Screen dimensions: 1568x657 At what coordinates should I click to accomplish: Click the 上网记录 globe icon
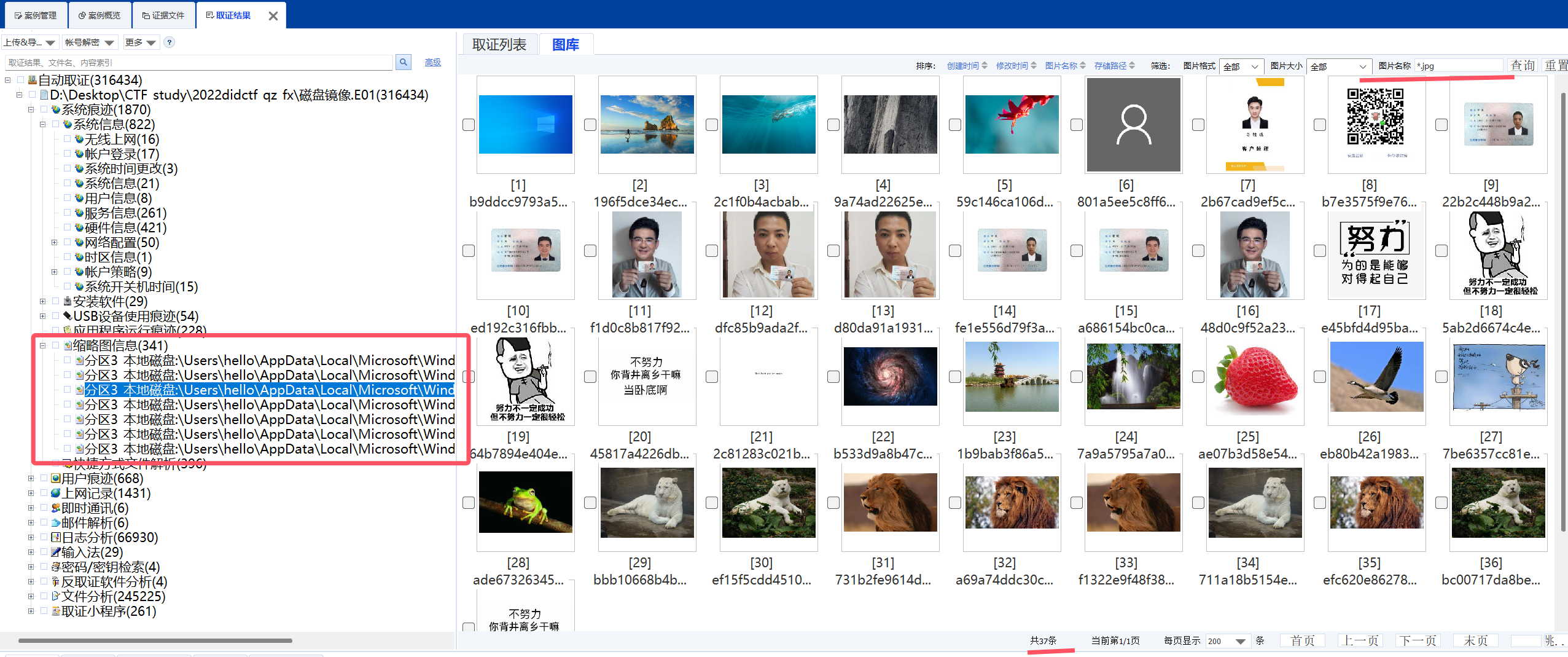click(x=56, y=494)
